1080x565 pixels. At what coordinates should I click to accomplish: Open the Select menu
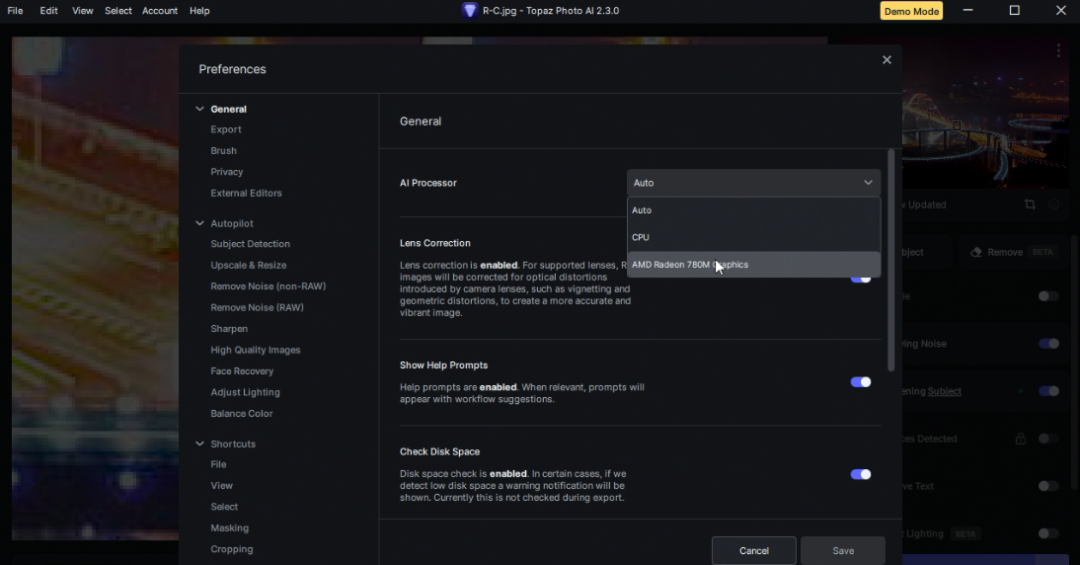click(118, 11)
